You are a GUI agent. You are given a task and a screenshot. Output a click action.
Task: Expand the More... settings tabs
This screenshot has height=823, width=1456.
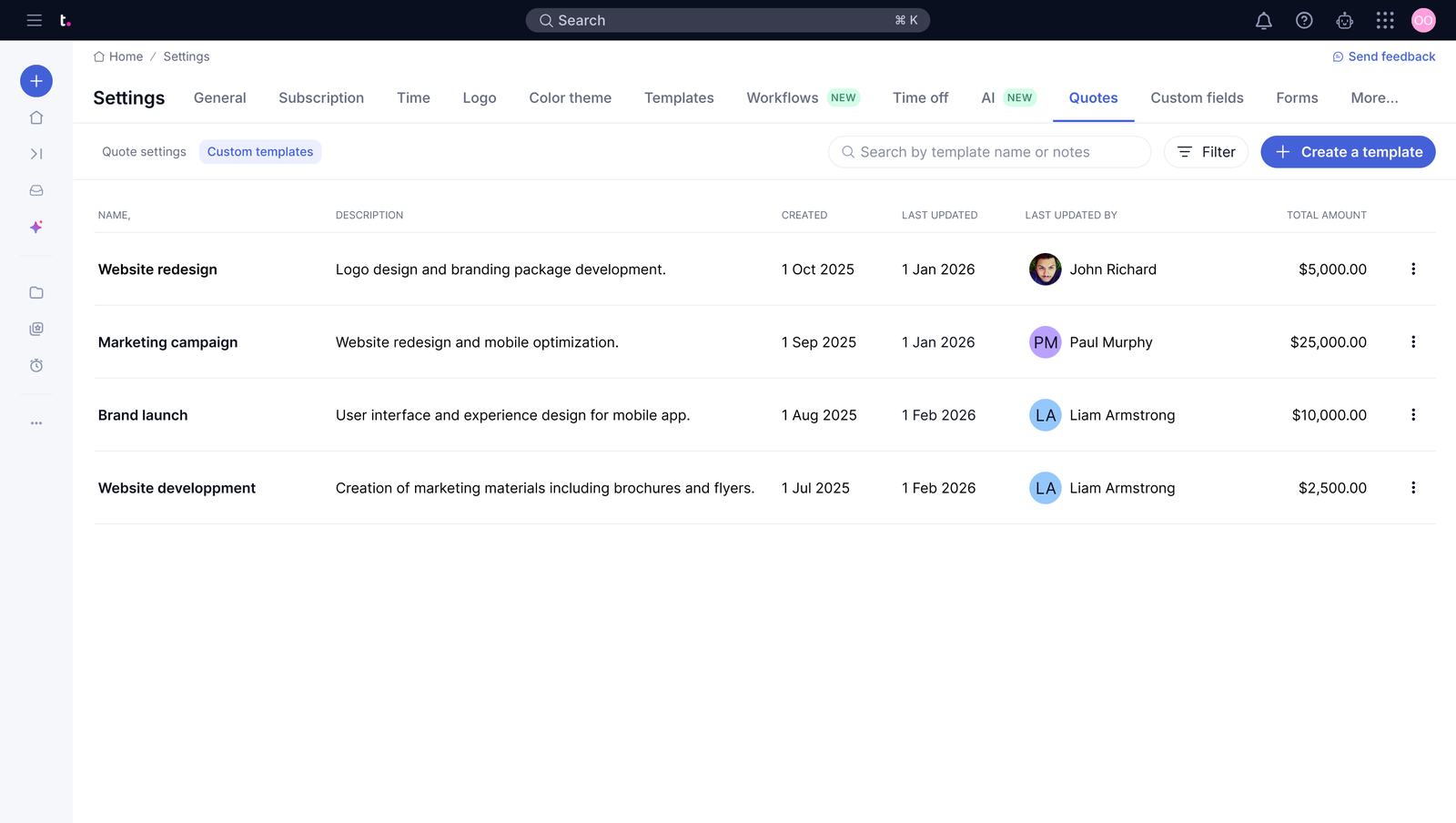pos(1374,97)
